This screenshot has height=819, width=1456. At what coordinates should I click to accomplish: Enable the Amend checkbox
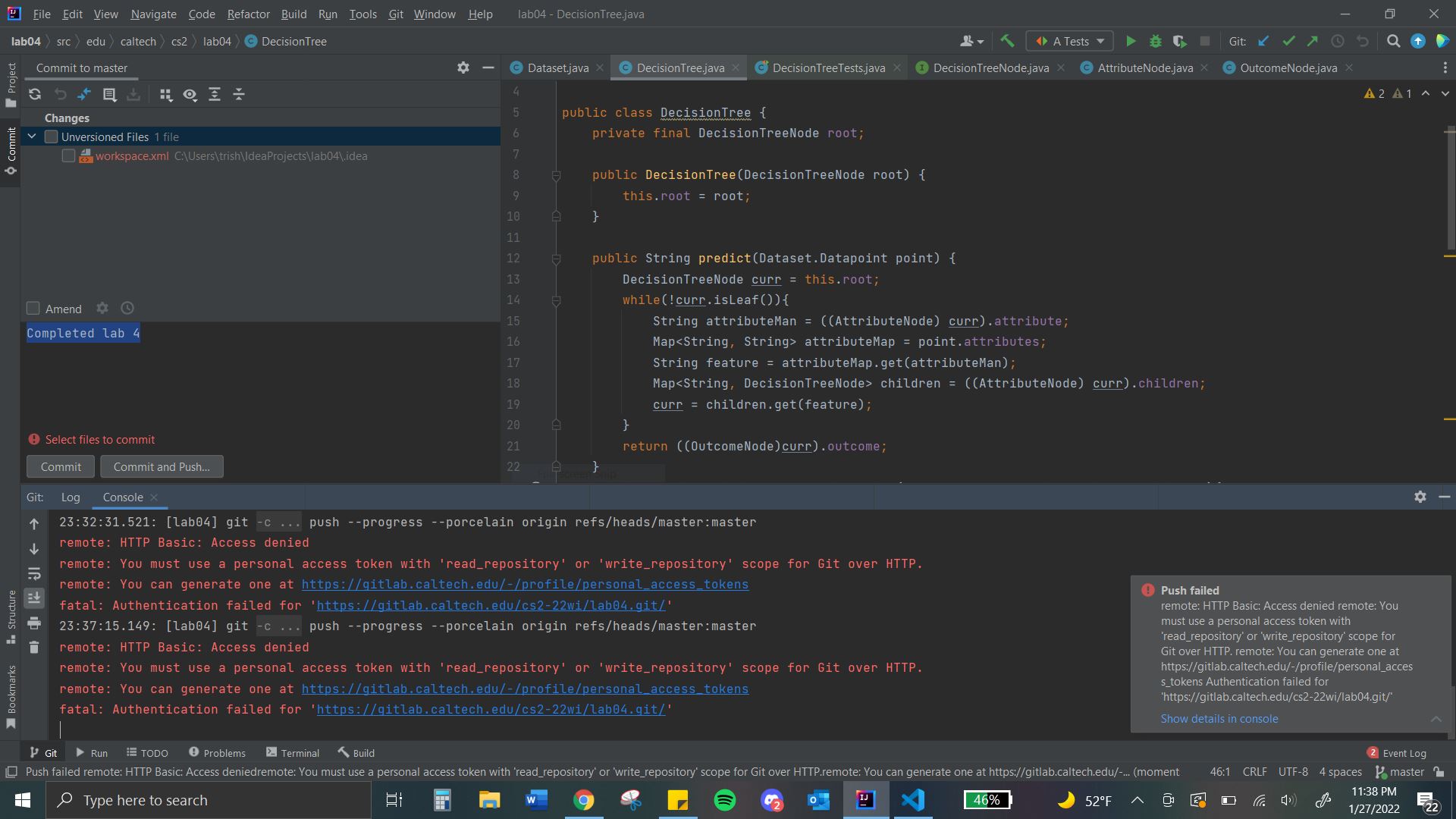33,309
